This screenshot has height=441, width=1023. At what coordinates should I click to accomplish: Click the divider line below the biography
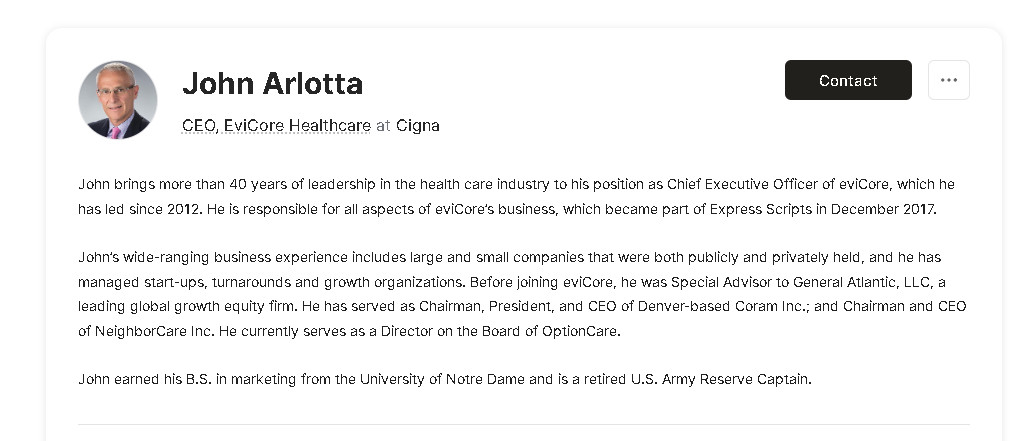(x=523, y=425)
